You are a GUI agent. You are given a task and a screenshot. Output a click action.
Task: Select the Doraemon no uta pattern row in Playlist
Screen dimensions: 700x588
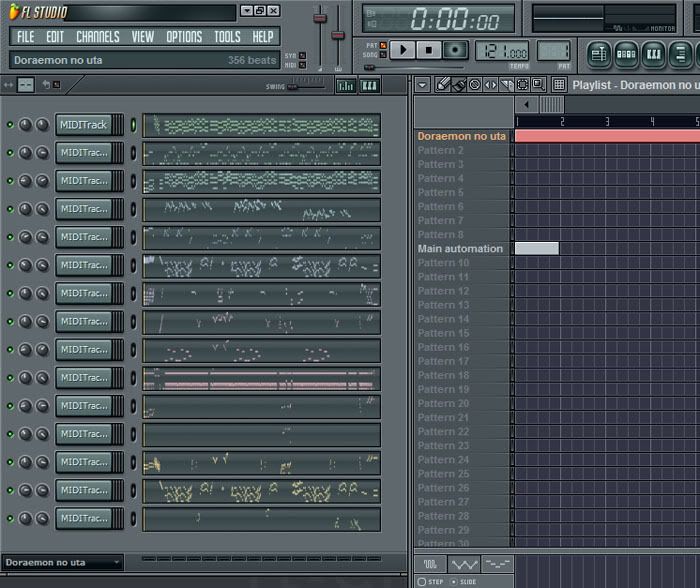[x=462, y=136]
